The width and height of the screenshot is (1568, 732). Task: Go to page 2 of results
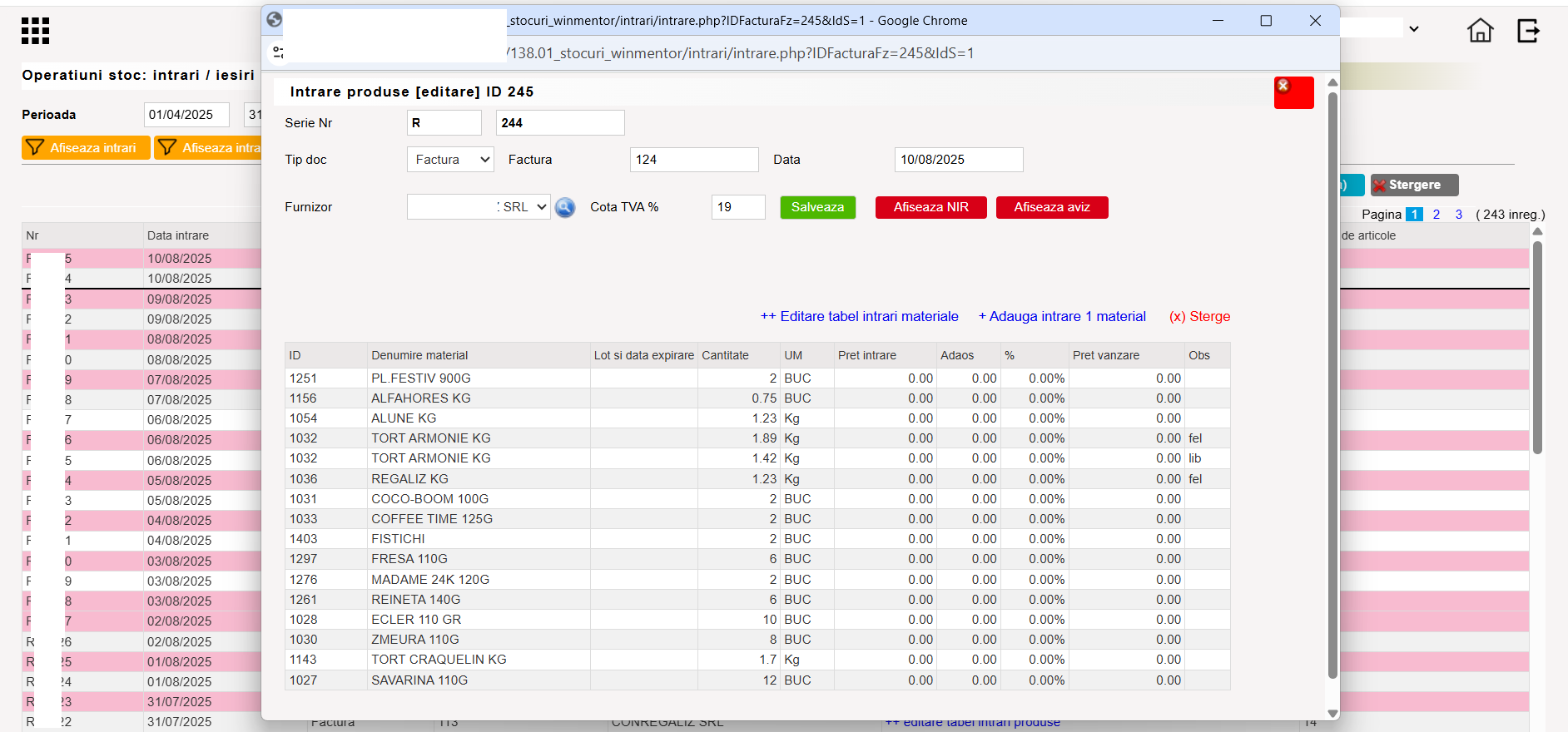1437,215
